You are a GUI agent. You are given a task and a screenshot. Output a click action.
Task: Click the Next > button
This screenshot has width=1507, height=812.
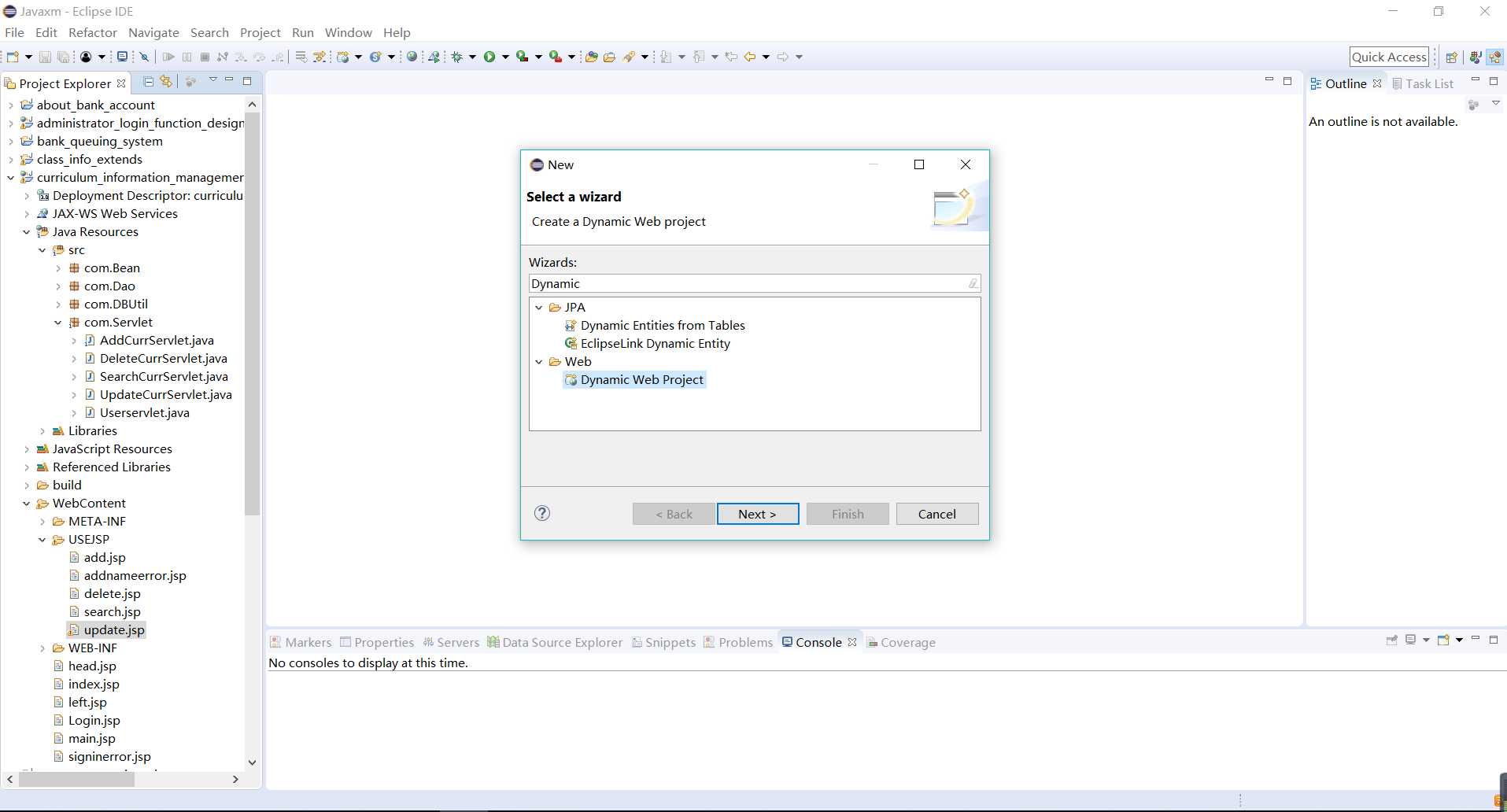pos(758,514)
